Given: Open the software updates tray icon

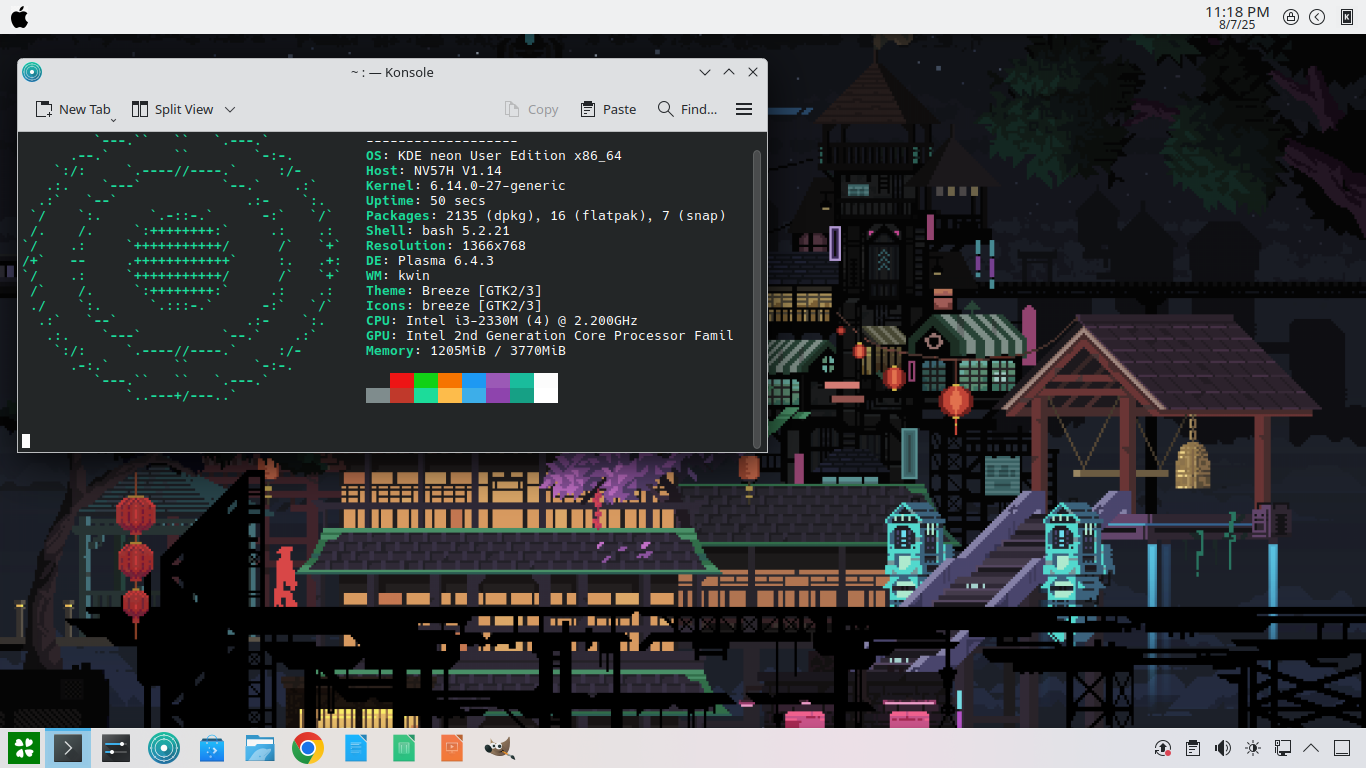Looking at the screenshot, I should click(x=1162, y=748).
